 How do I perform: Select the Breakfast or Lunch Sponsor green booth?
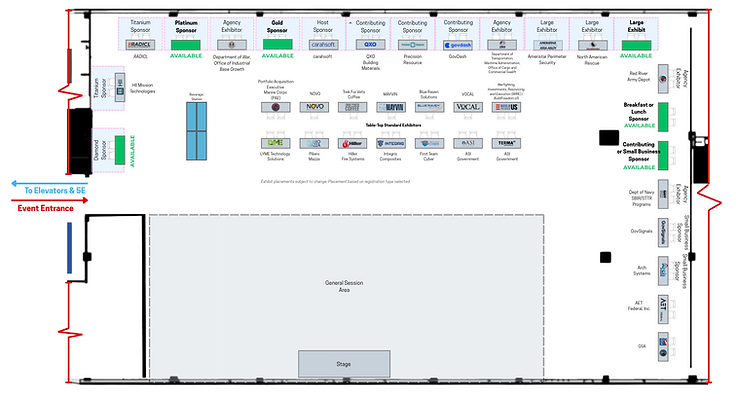click(663, 117)
